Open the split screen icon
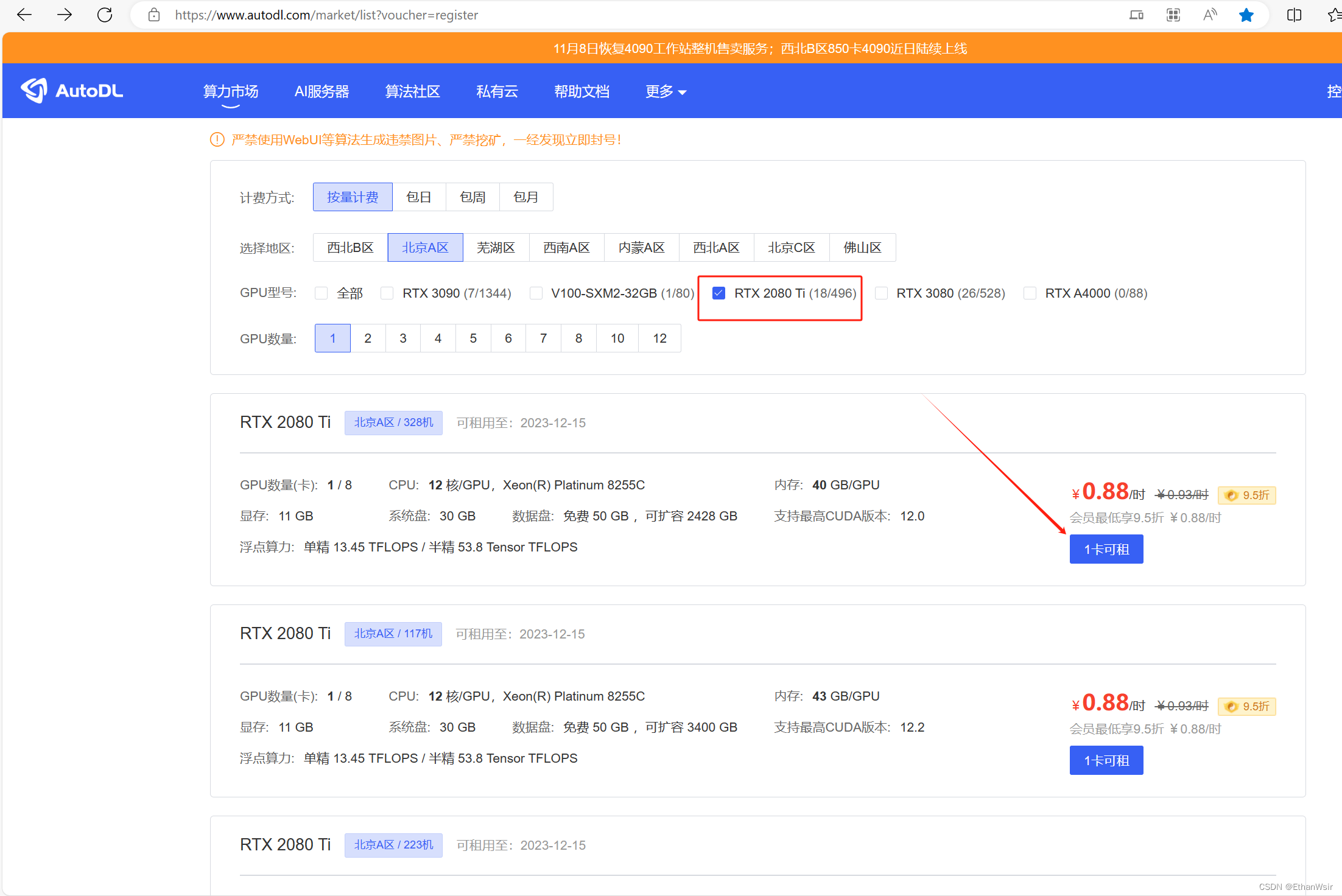This screenshot has width=1342, height=896. (1294, 15)
